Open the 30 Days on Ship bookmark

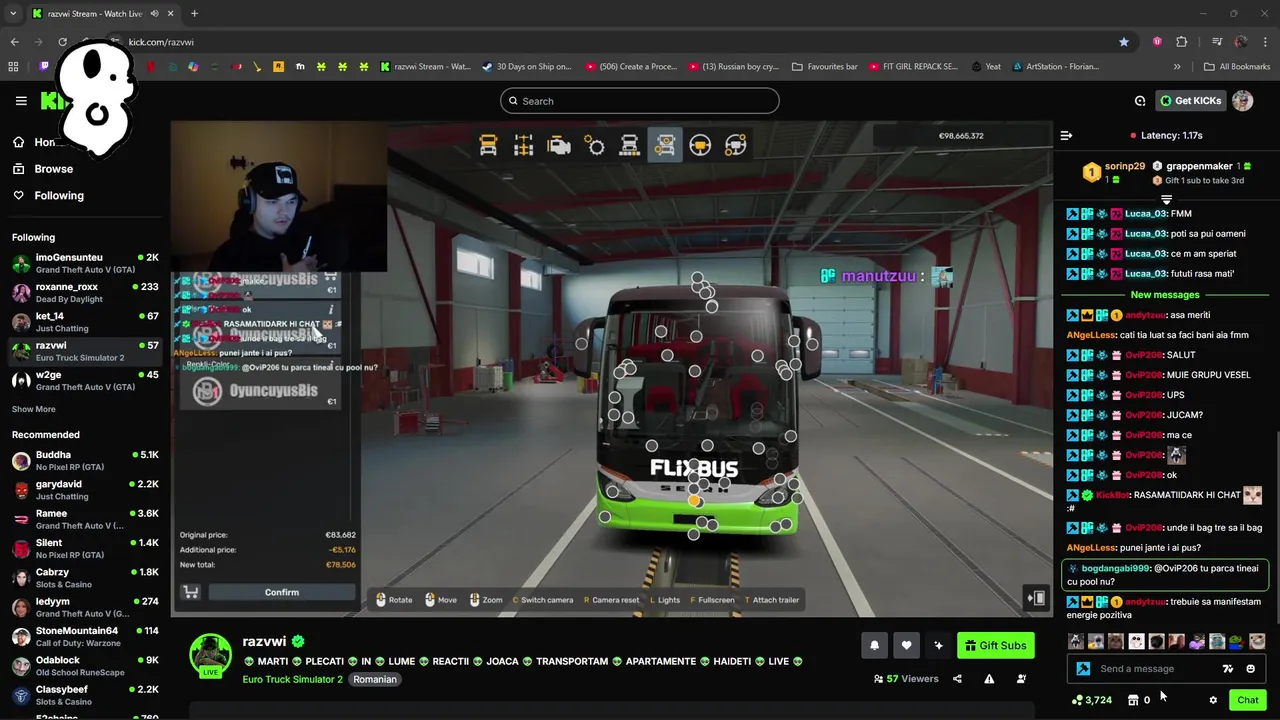pyautogui.click(x=526, y=67)
